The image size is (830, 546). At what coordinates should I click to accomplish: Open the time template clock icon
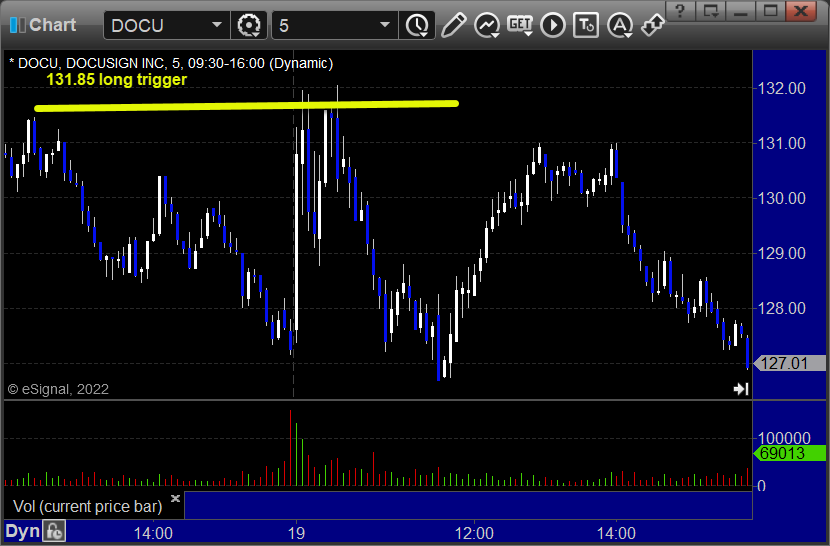[x=418, y=25]
